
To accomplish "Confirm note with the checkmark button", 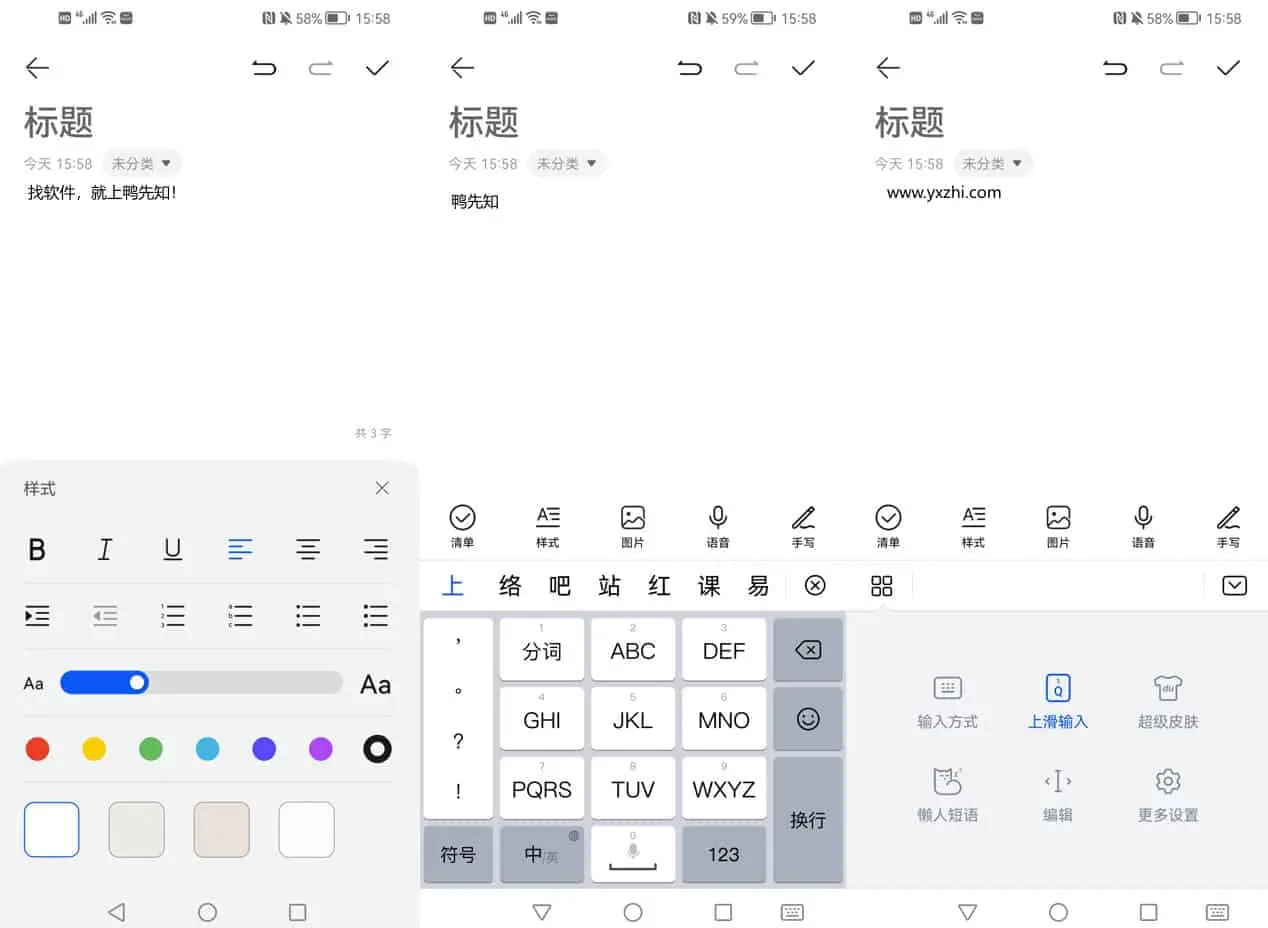I will (x=377, y=68).
